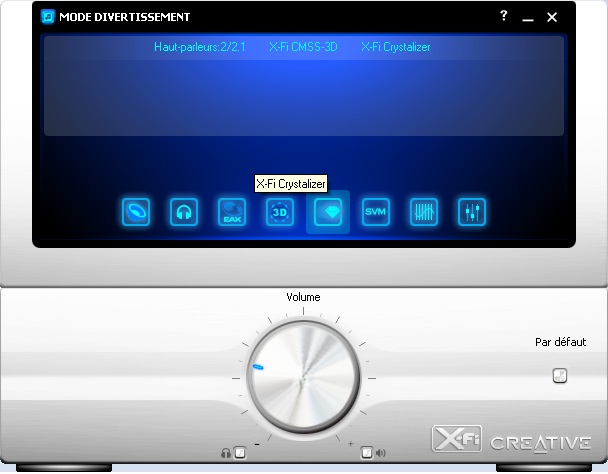Image resolution: width=608 pixels, height=474 pixels.
Task: Click the X-Fi CMSS-3D status text
Action: click(303, 47)
